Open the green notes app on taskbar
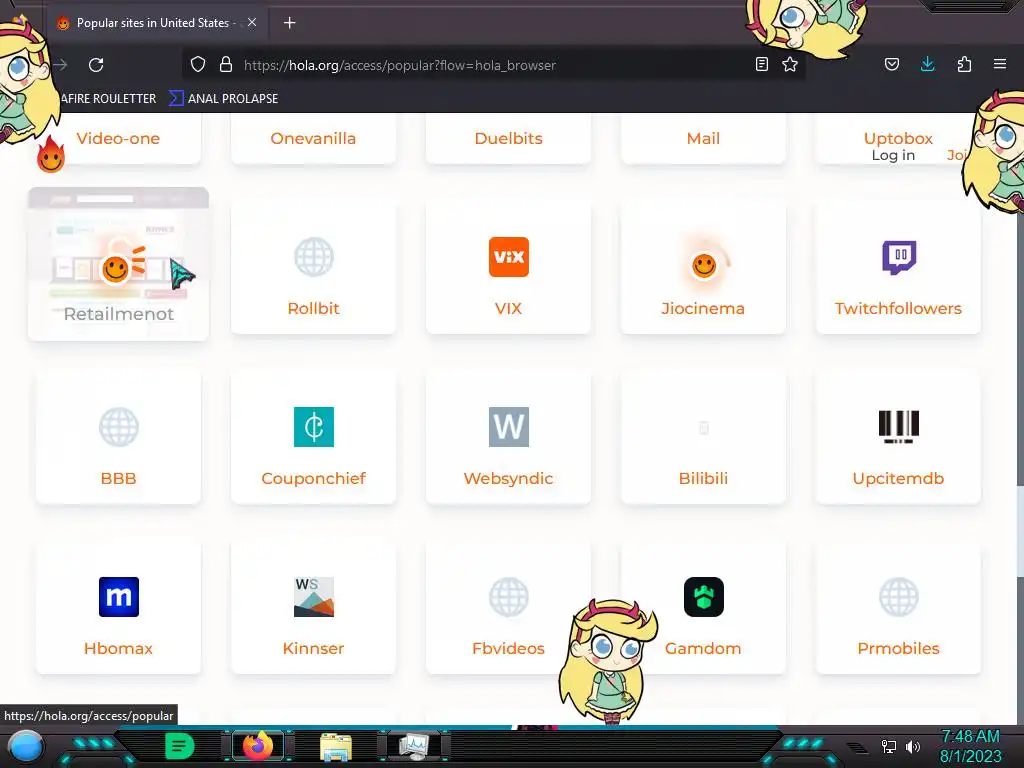This screenshot has width=1024, height=768. (x=180, y=746)
